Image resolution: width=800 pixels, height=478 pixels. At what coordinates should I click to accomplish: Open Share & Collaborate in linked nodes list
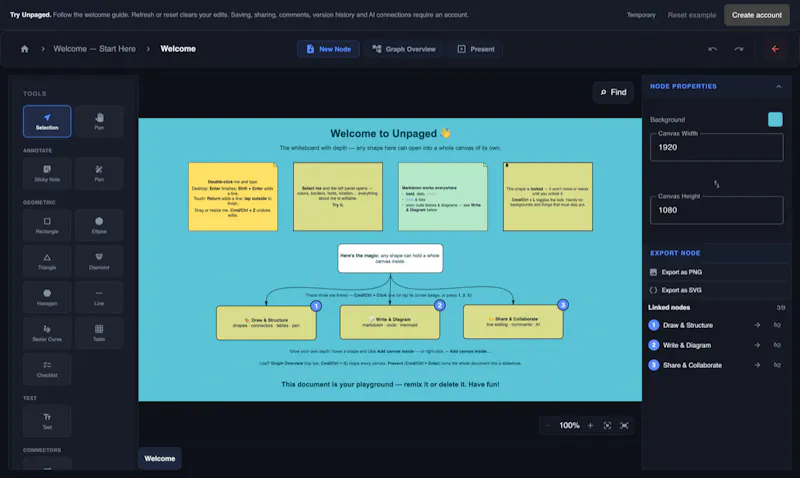click(692, 365)
